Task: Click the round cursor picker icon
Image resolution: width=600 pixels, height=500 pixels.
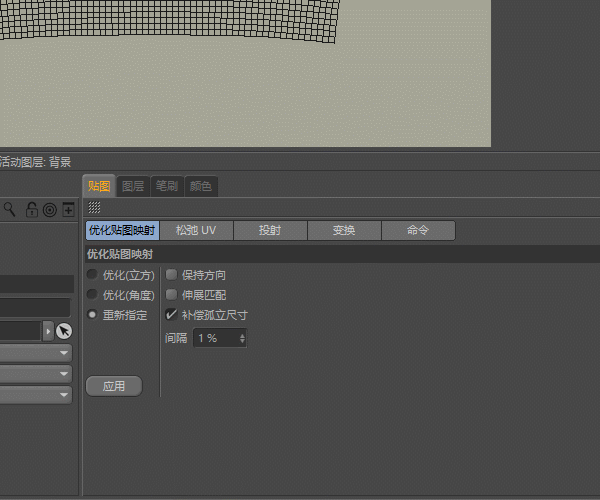Action: point(64,331)
